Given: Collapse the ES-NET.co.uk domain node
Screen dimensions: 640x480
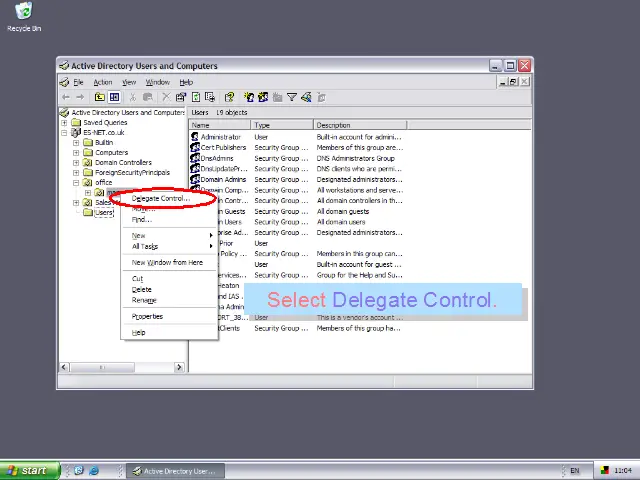Looking at the screenshot, I should (64, 132).
